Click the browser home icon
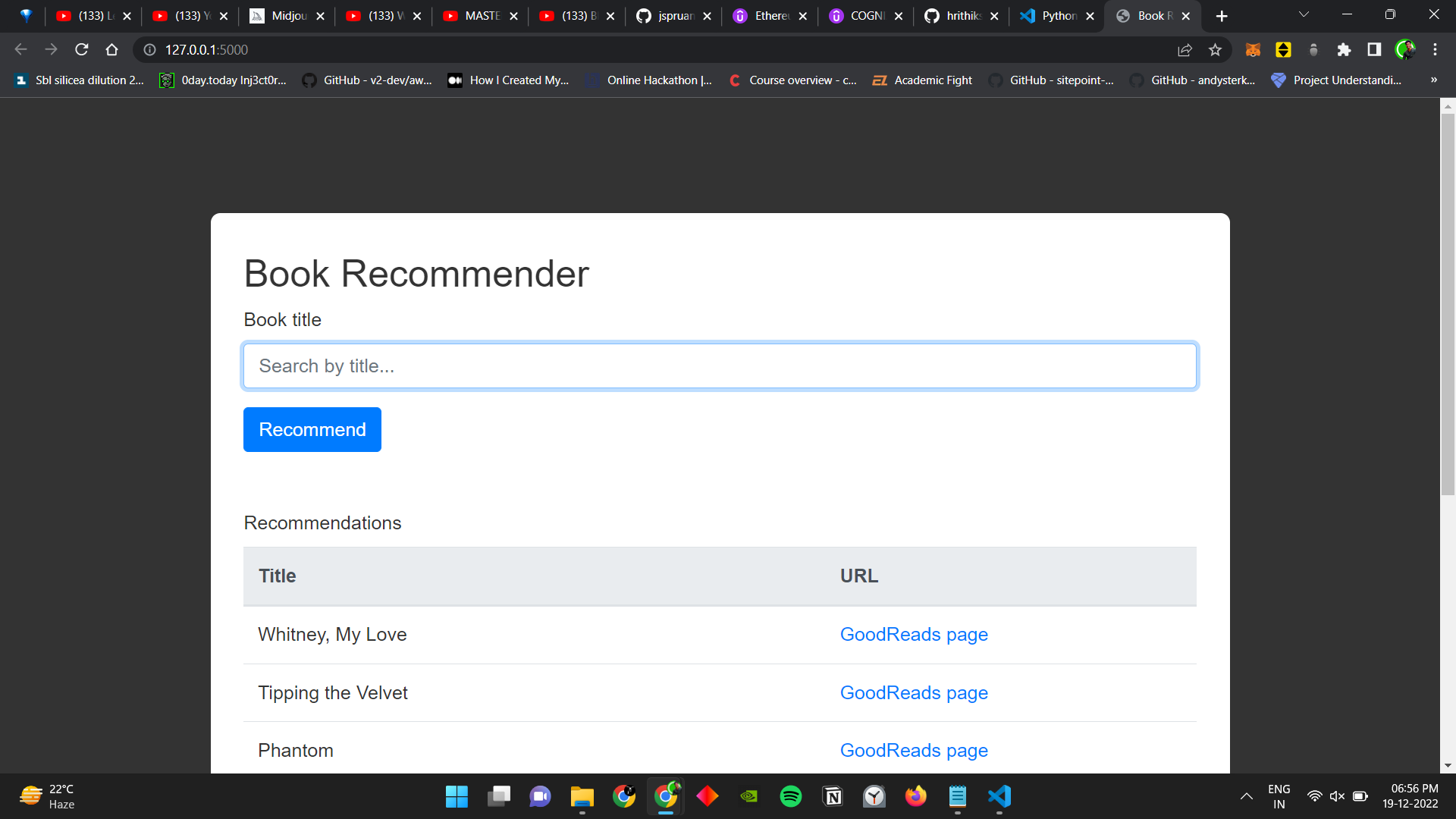This screenshot has height=819, width=1456. [x=111, y=49]
